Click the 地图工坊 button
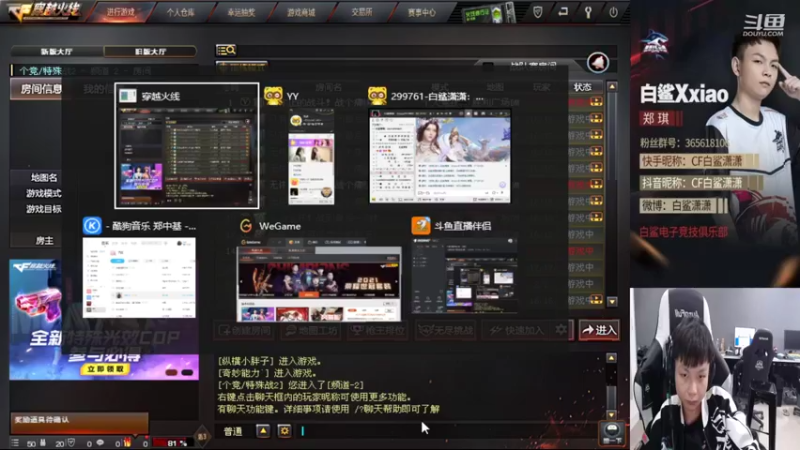Image resolution: width=800 pixels, height=450 pixels. 311,331
